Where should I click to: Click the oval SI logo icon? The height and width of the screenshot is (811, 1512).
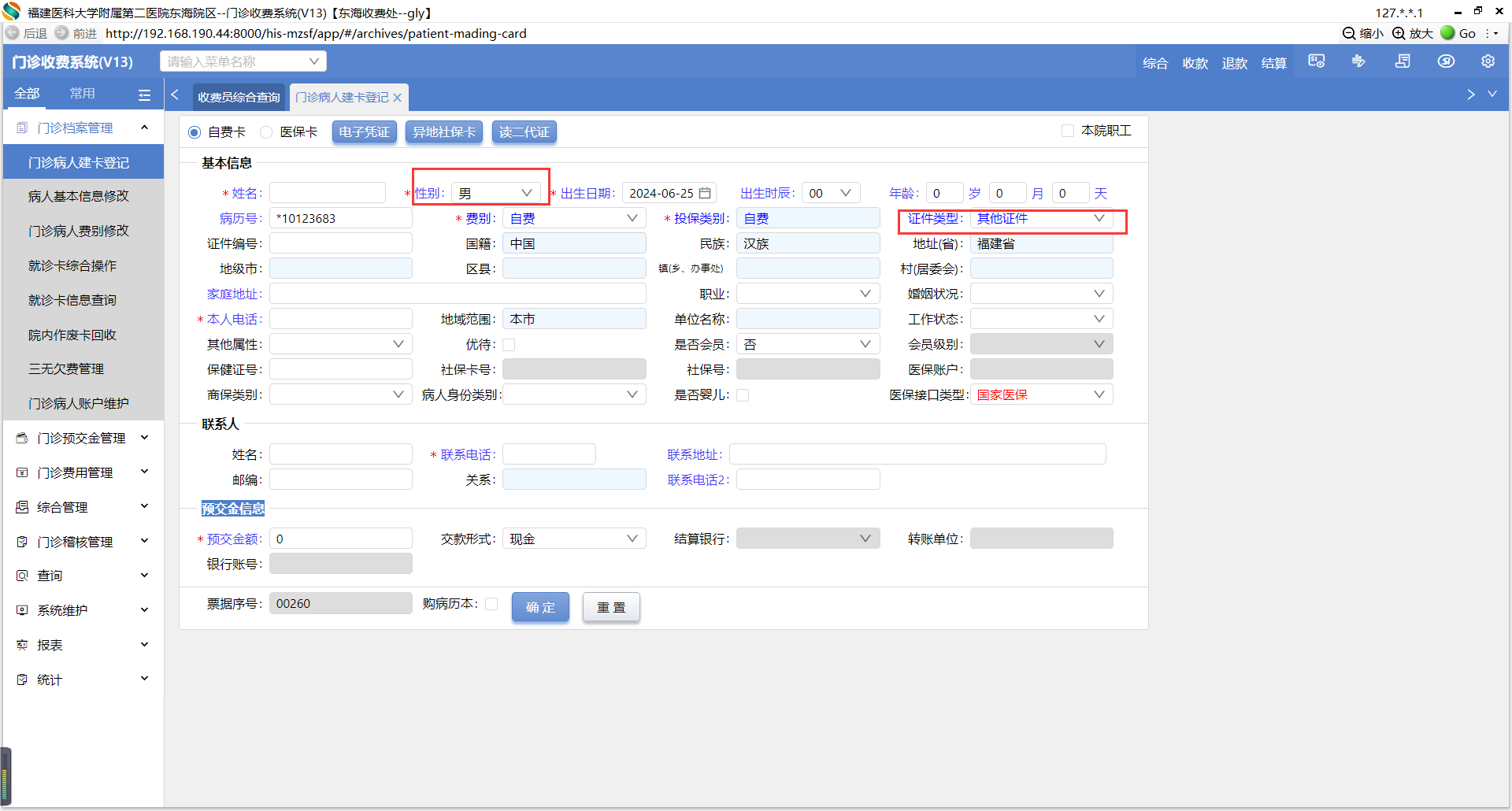1446,61
